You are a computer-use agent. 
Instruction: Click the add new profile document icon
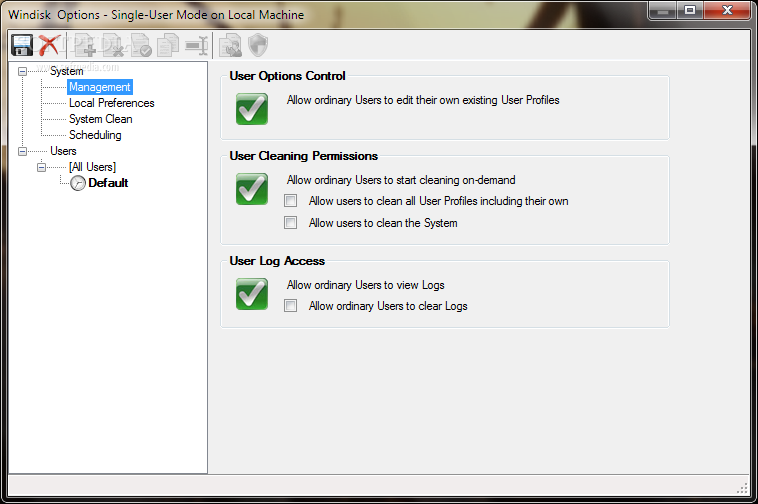pyautogui.click(x=86, y=45)
